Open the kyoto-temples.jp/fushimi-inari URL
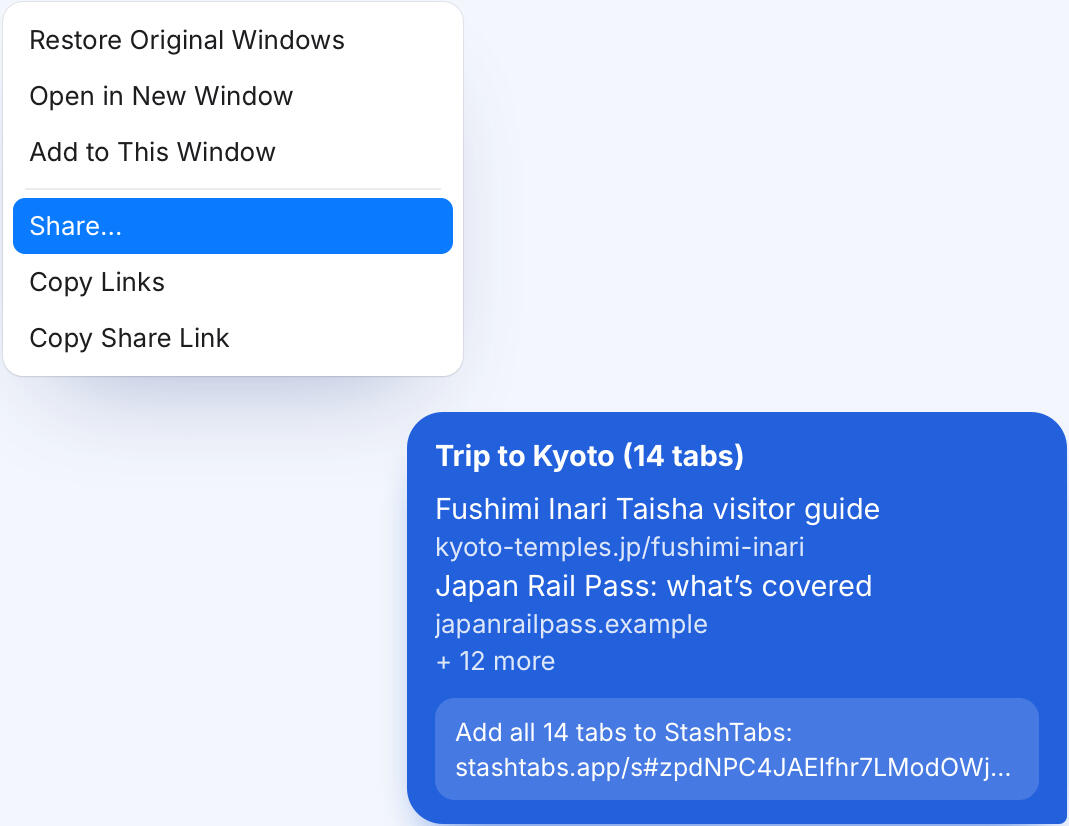1069x826 pixels. (620, 547)
